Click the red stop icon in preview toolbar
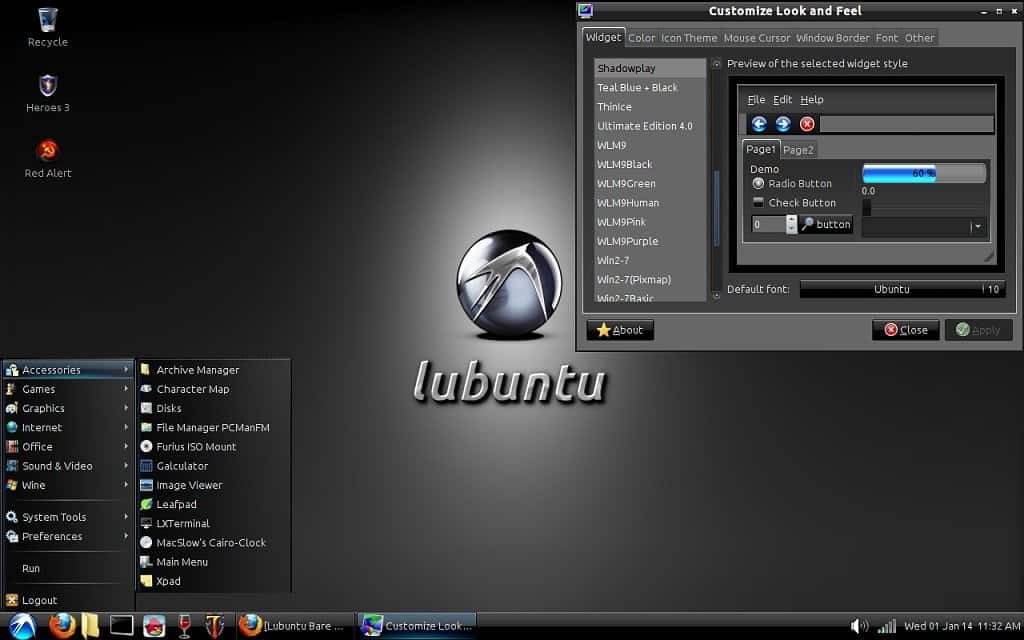 [x=807, y=124]
